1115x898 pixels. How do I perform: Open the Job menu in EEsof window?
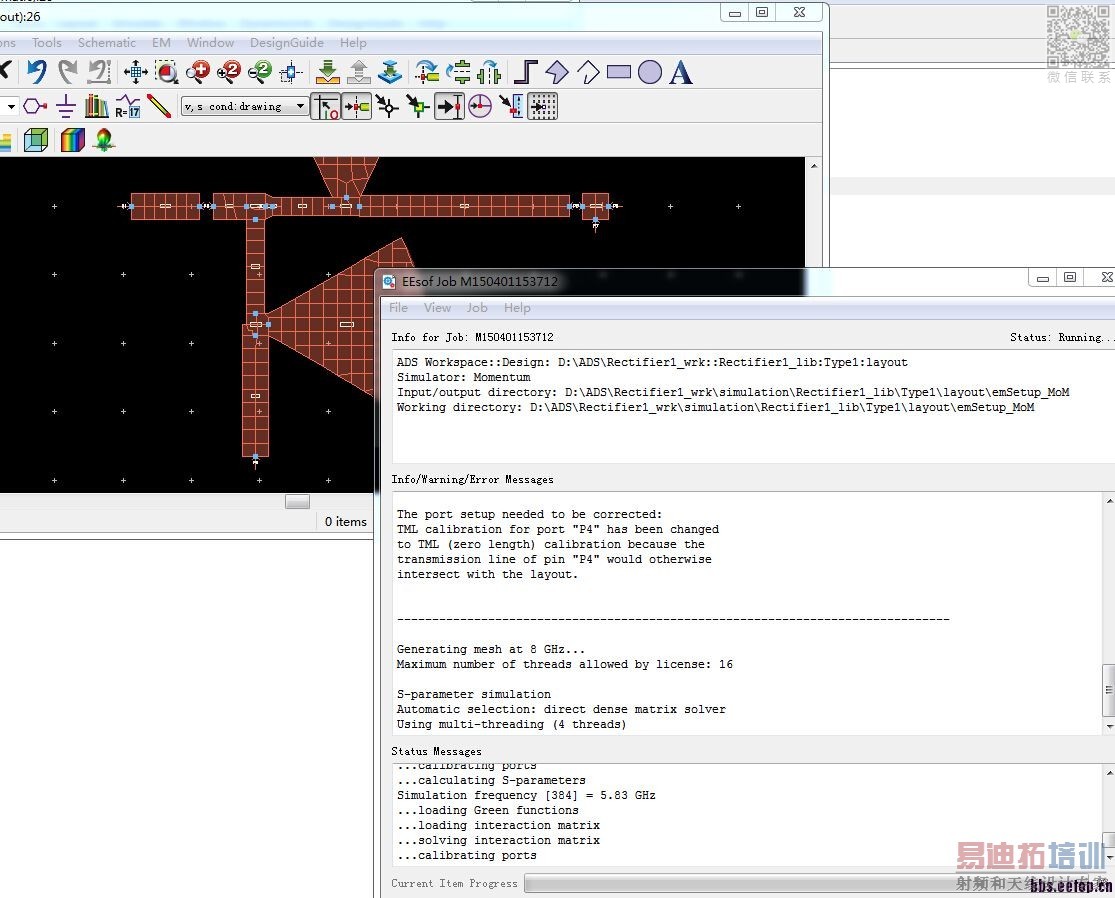[x=477, y=308]
